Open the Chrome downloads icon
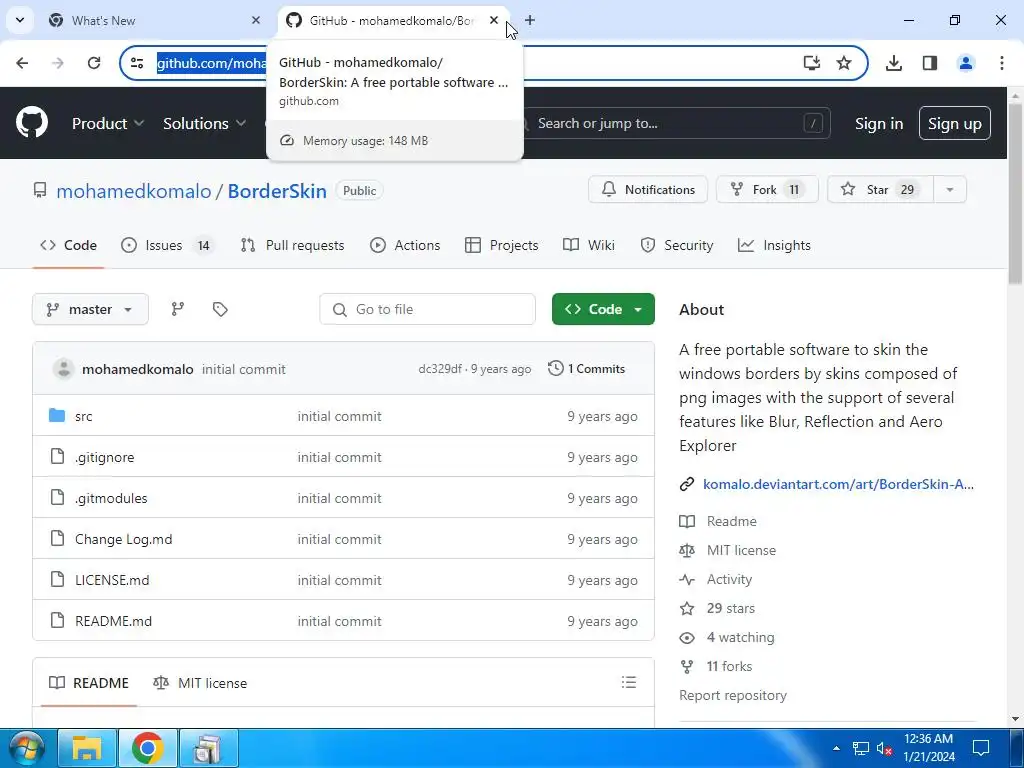1024x768 pixels. [x=894, y=63]
